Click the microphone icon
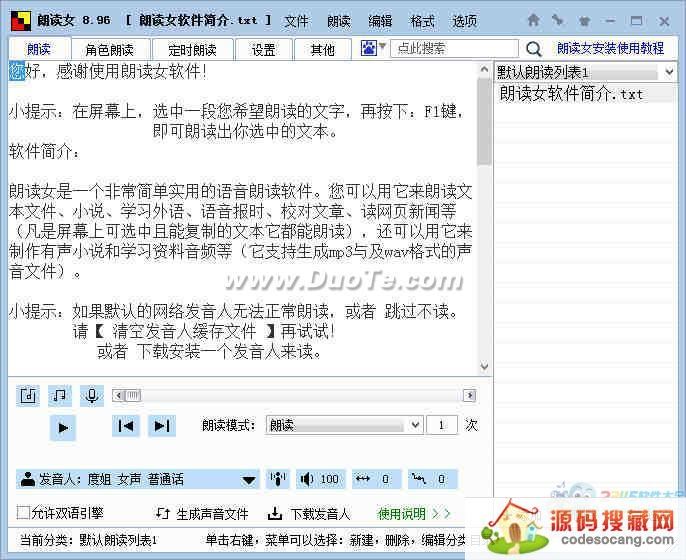Image resolution: width=686 pixels, height=560 pixels. coord(92,396)
